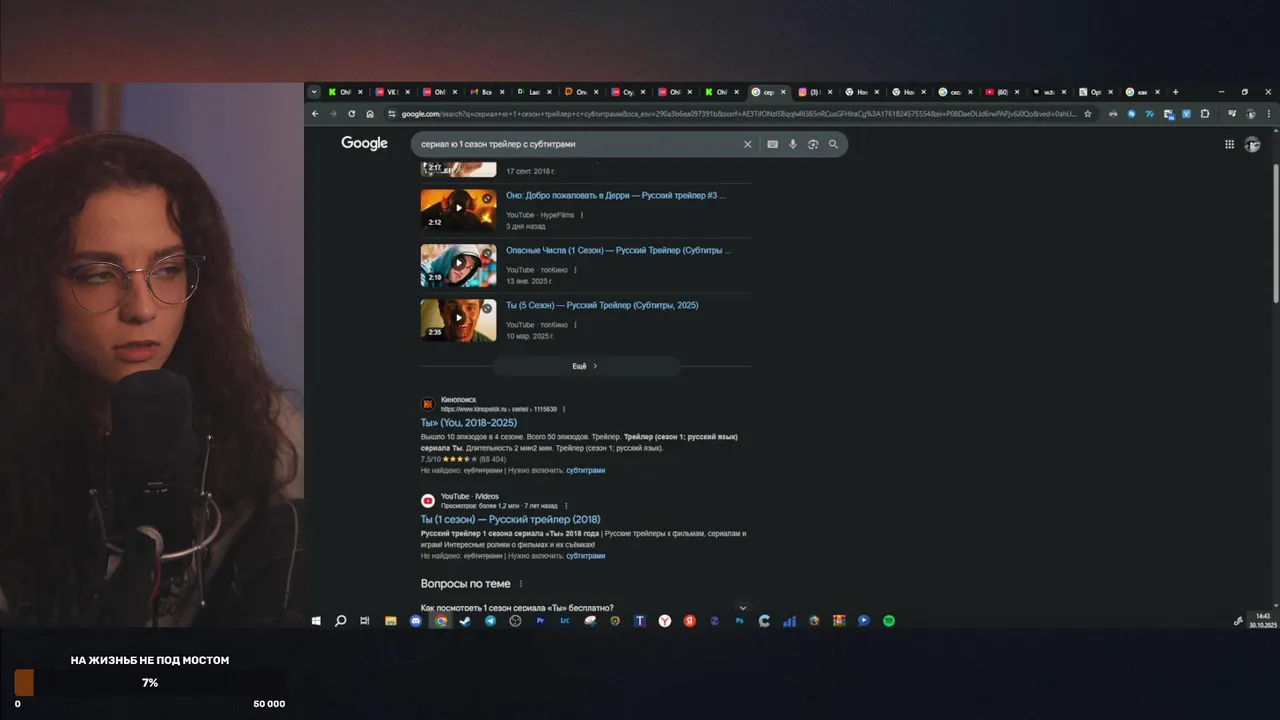Open options for HypeFilms video result
Viewport: 1280px width, 720px height.
(x=582, y=215)
